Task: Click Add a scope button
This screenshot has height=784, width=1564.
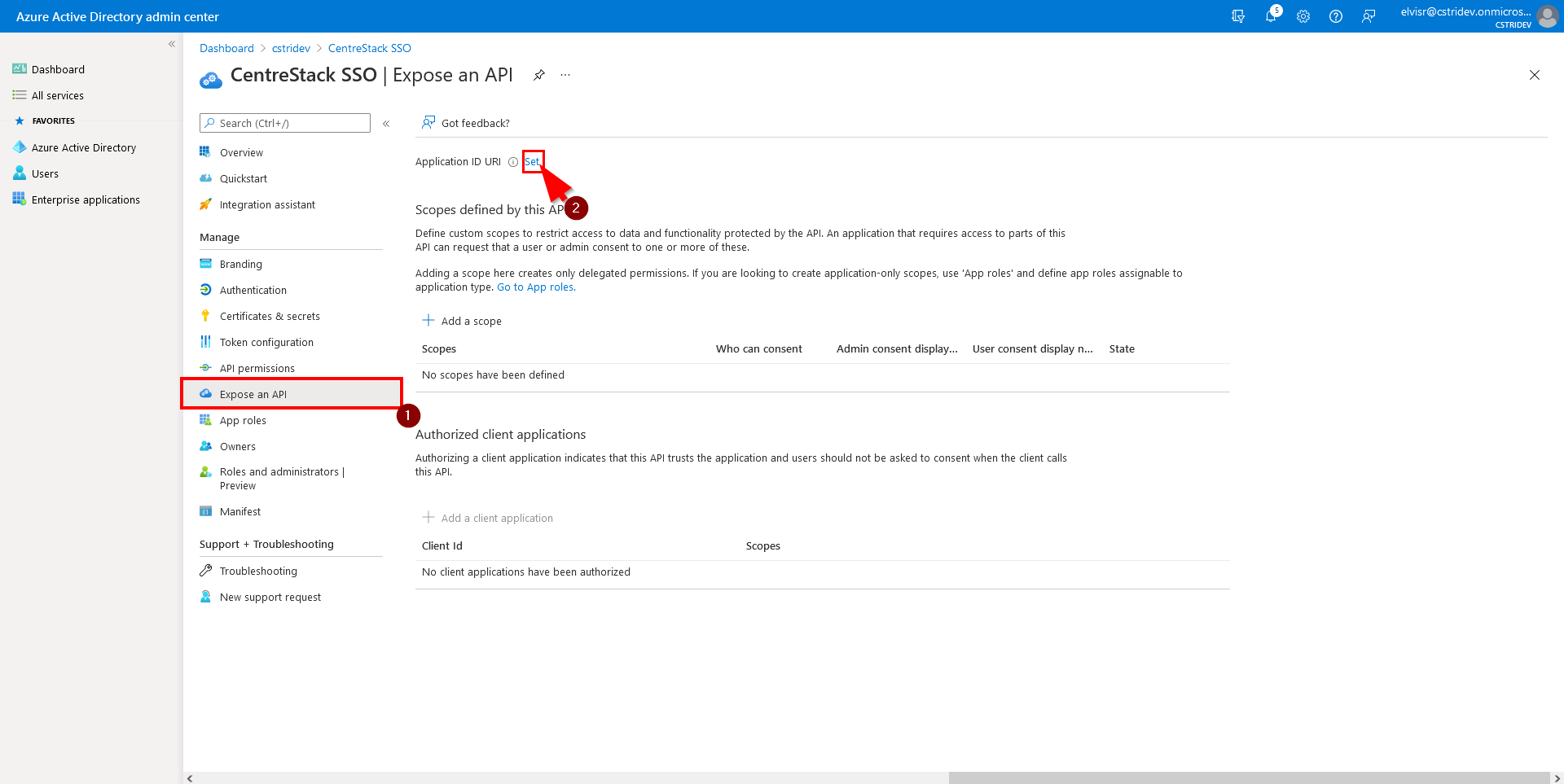Action: (462, 321)
